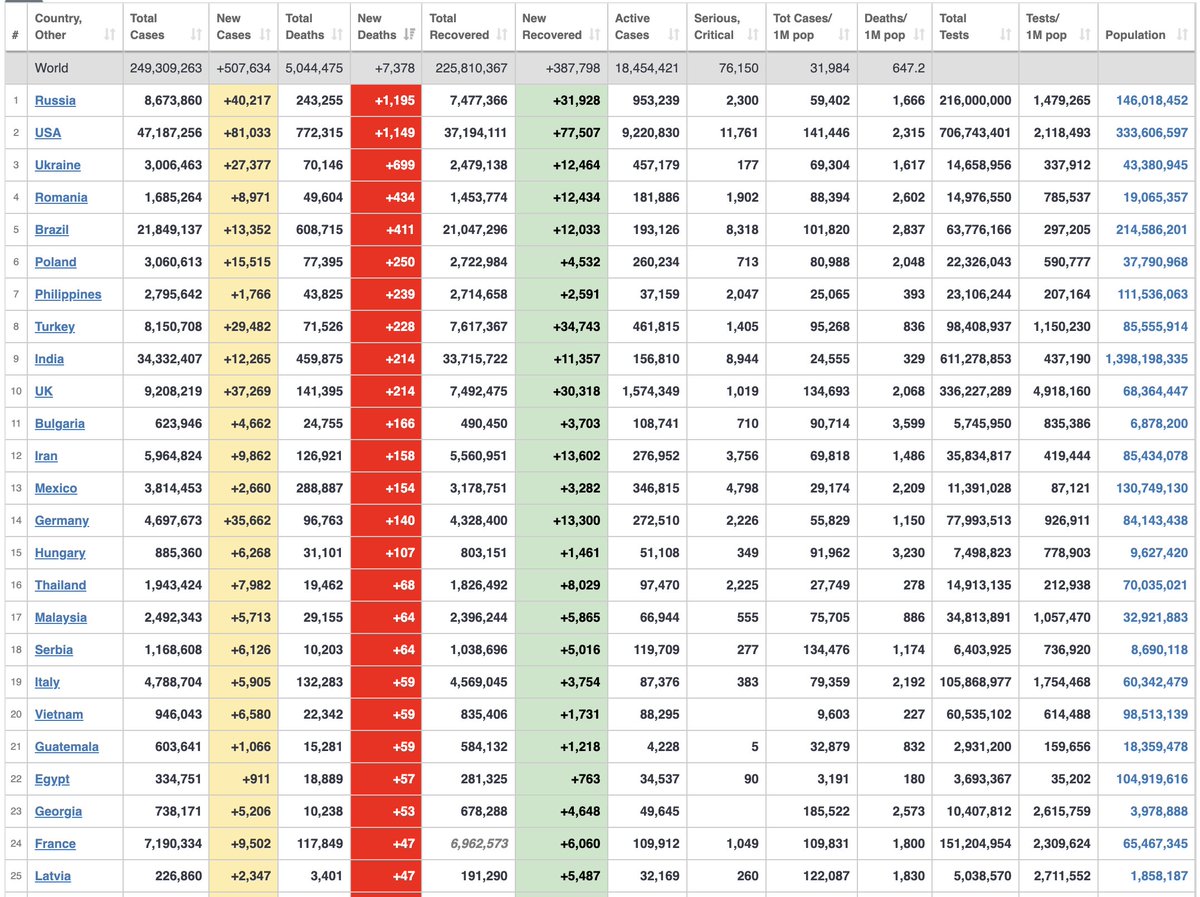The width and height of the screenshot is (1200, 897).
Task: Select Bulgaria deaths per million 3,599
Action: click(910, 424)
